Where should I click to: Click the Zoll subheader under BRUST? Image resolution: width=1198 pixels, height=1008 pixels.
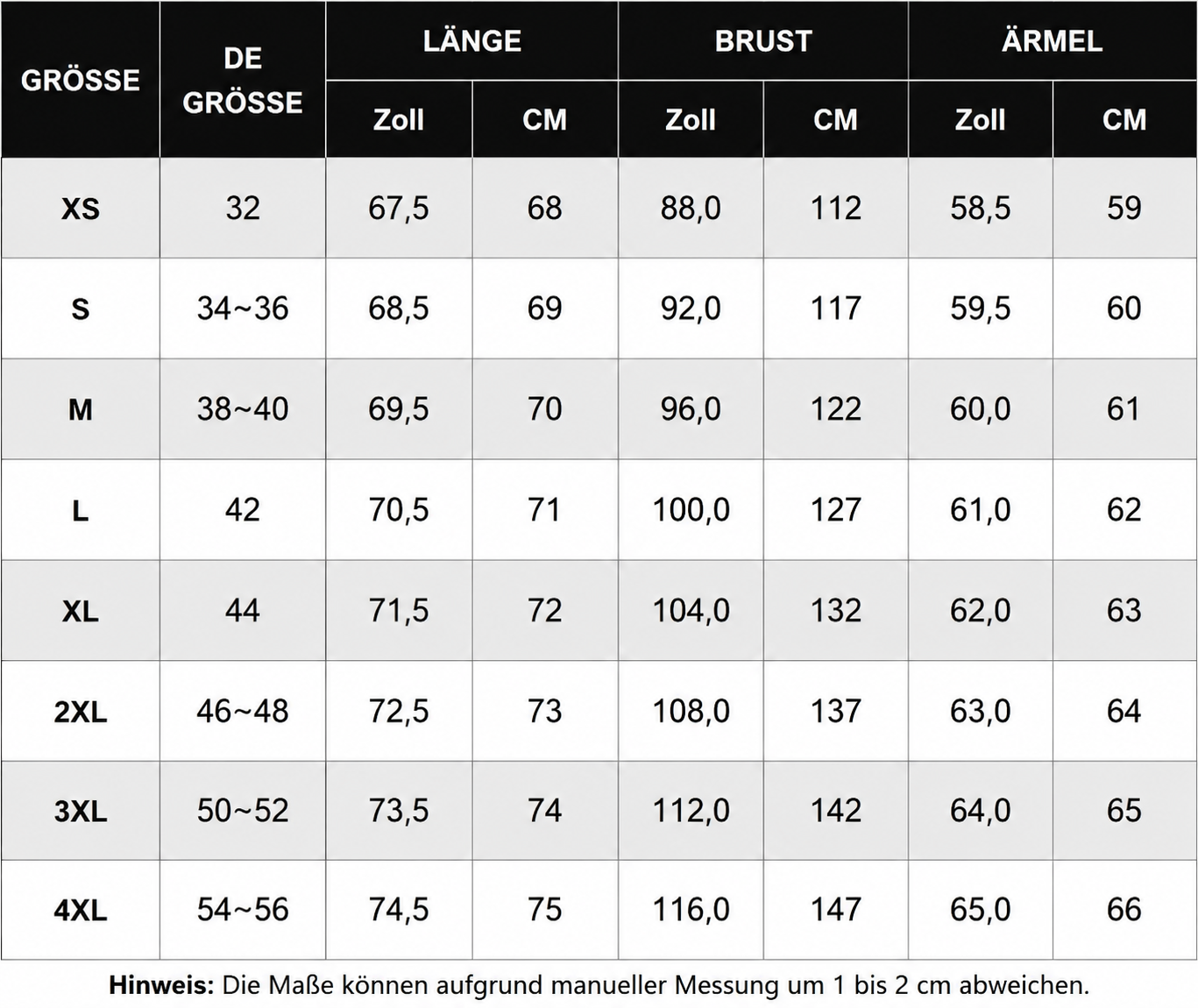point(691,119)
